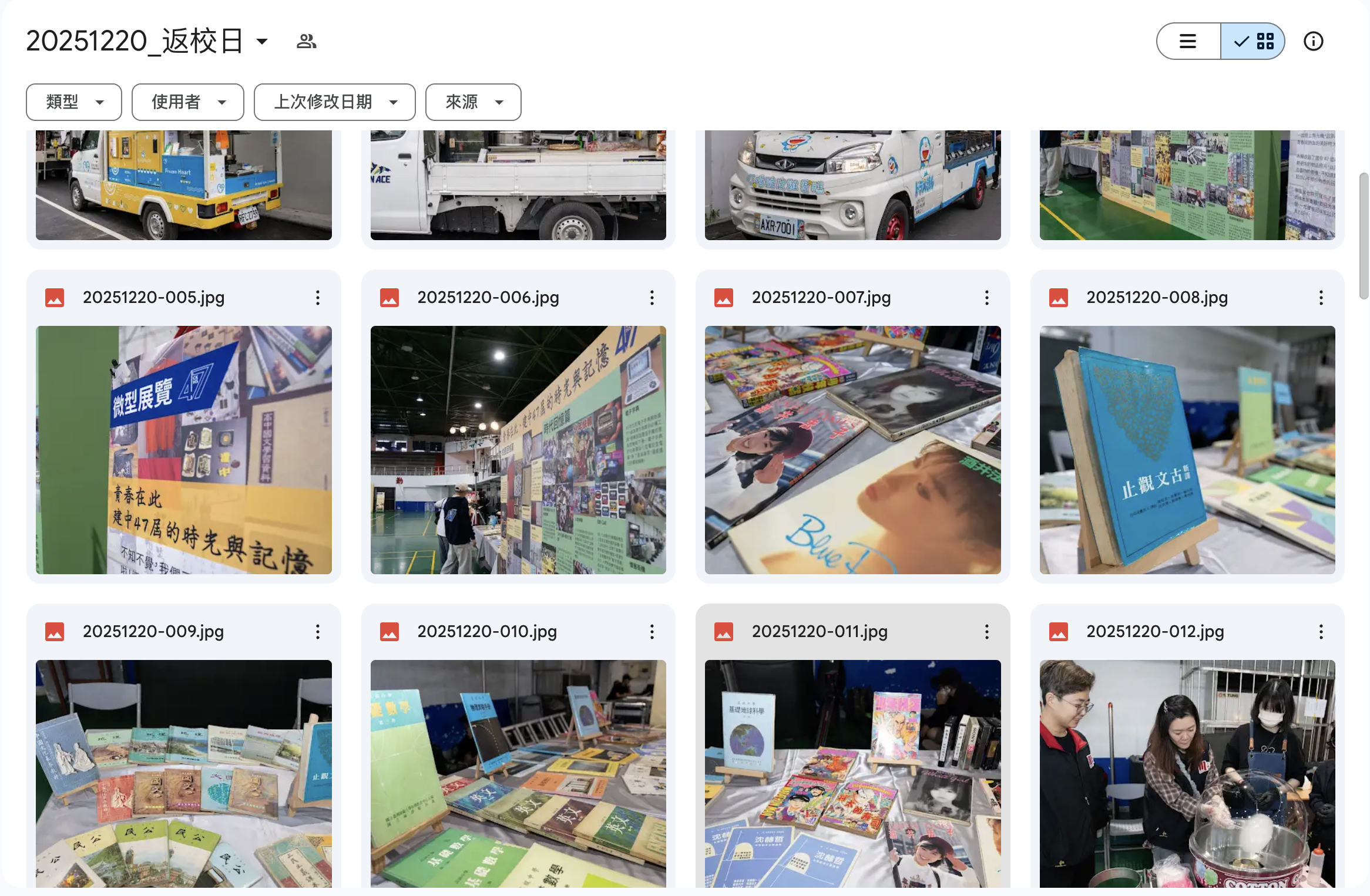The width and height of the screenshot is (1370, 896).
Task: Expand the 使用者 filter dropdown
Action: (x=187, y=102)
